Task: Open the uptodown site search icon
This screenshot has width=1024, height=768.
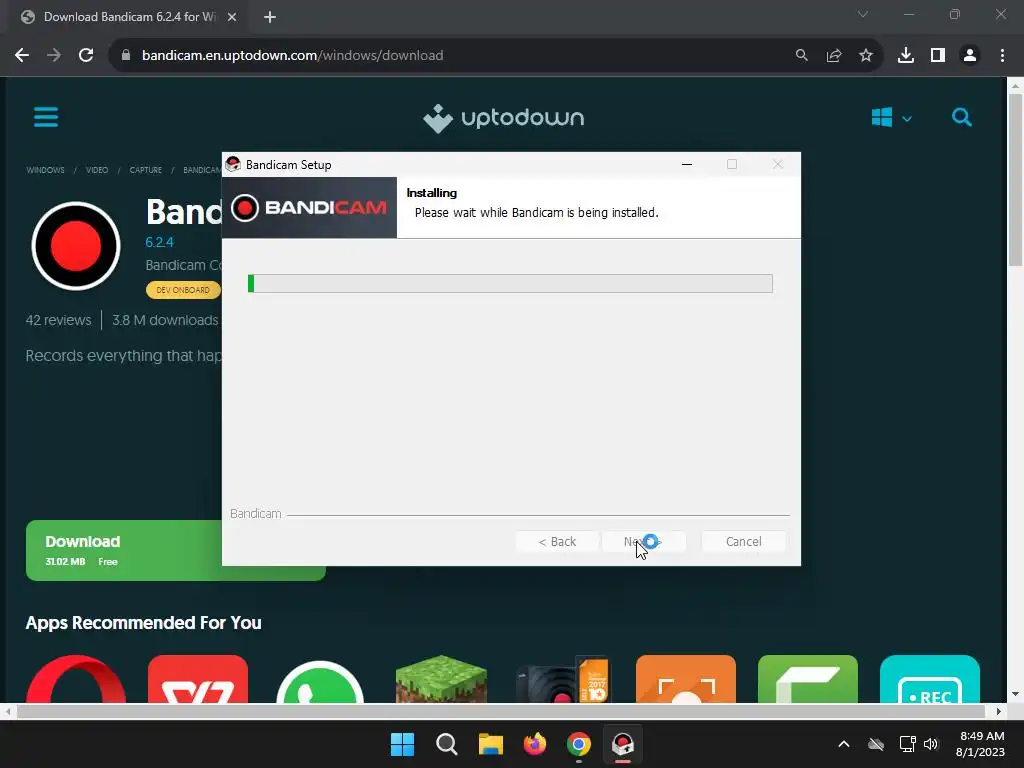Action: tap(961, 118)
